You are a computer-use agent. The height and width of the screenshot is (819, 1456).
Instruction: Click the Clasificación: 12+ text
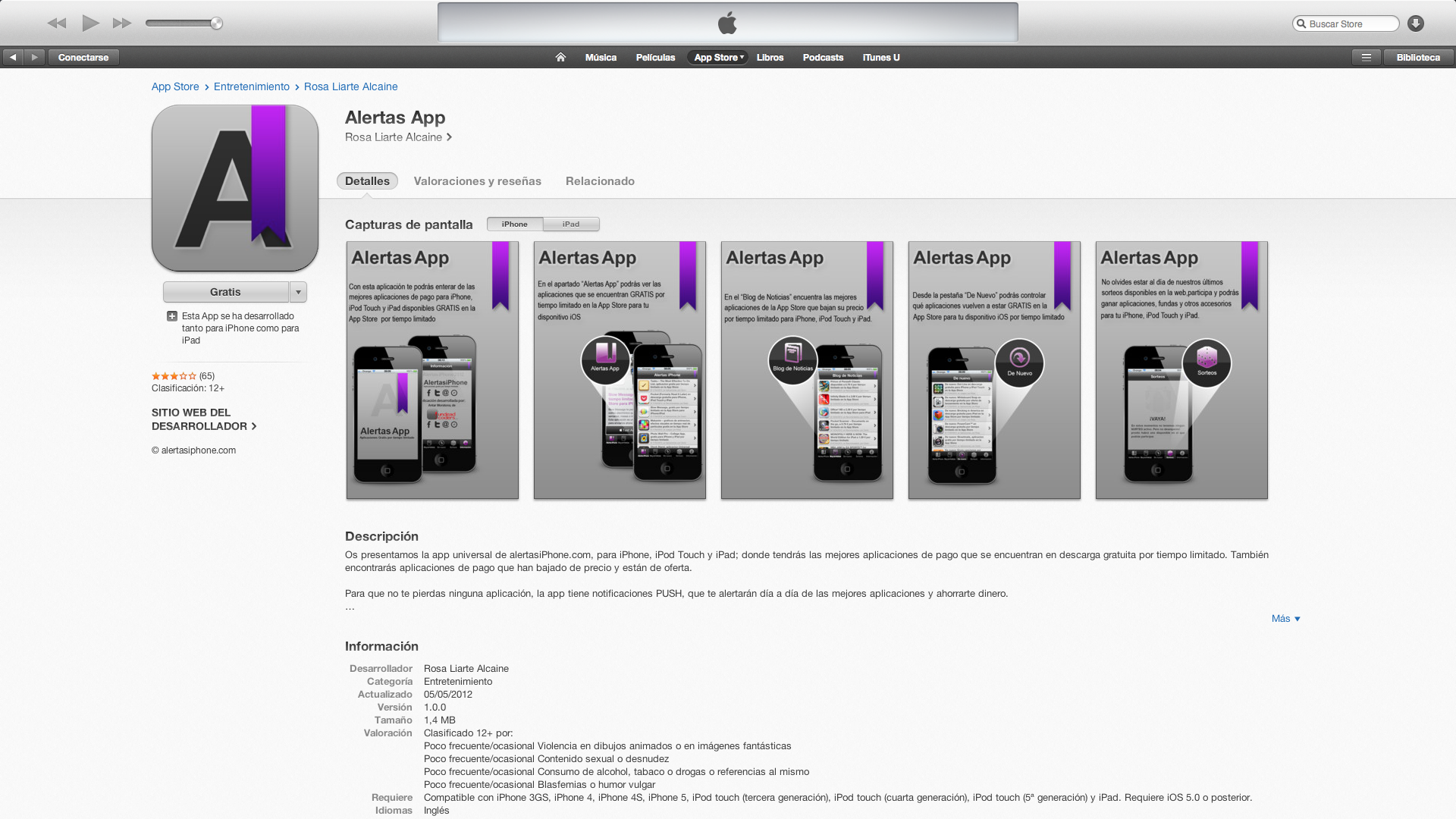tap(188, 388)
